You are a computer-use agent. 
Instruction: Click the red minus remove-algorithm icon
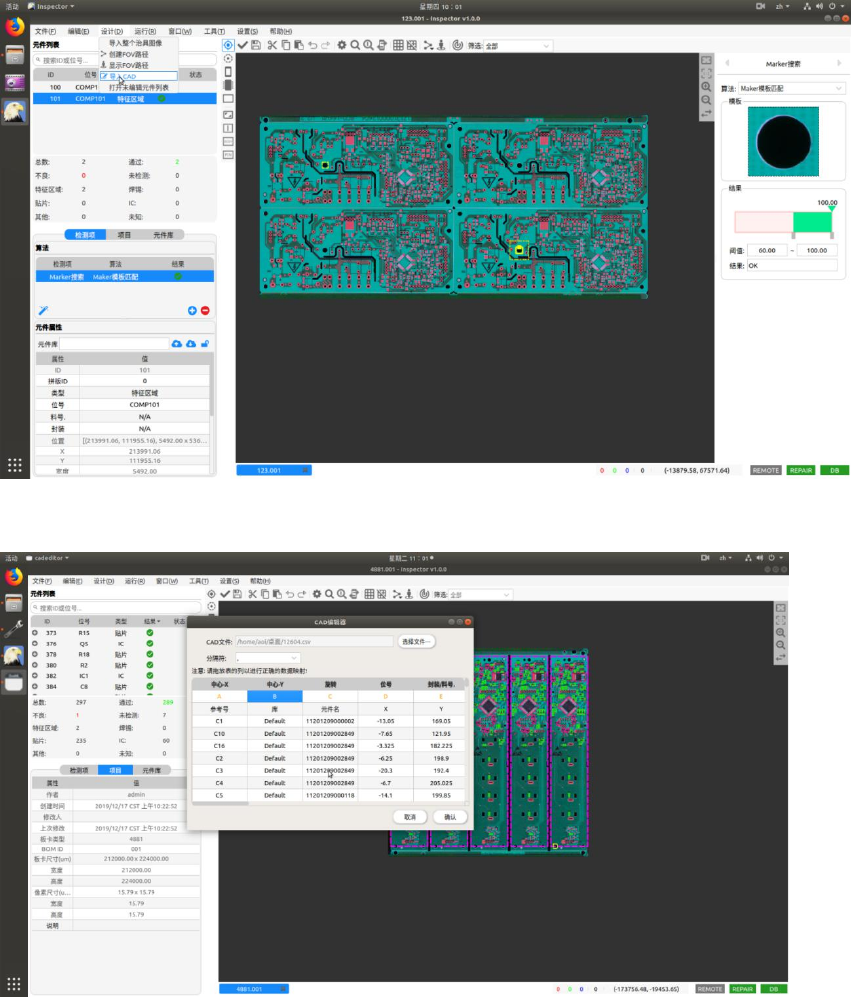pyautogui.click(x=205, y=310)
